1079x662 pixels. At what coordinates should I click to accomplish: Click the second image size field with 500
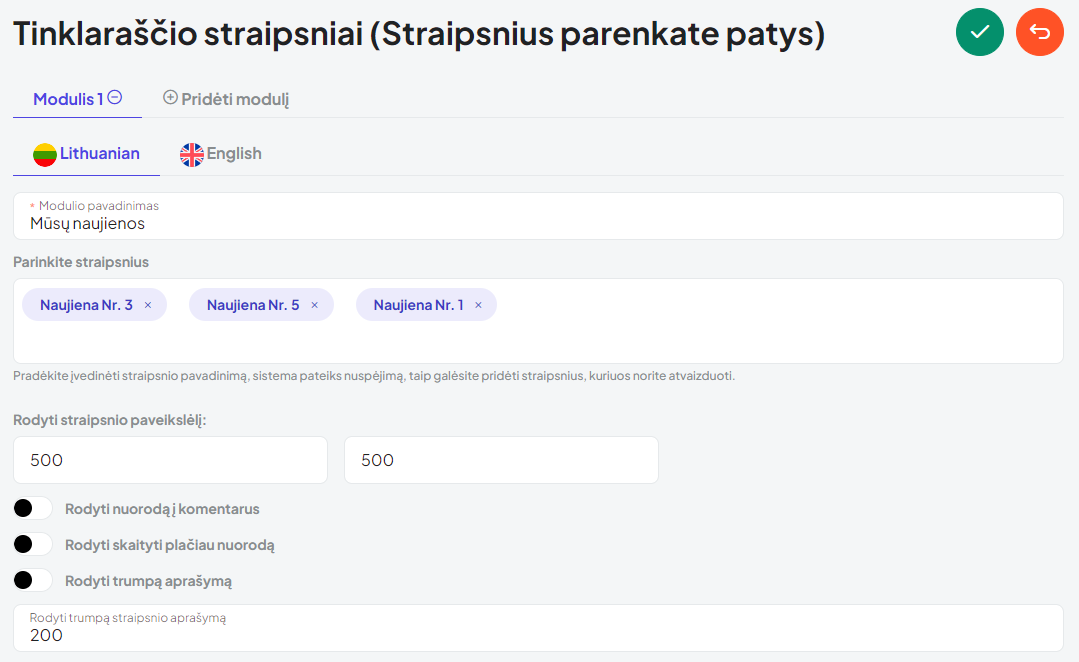[501, 460]
